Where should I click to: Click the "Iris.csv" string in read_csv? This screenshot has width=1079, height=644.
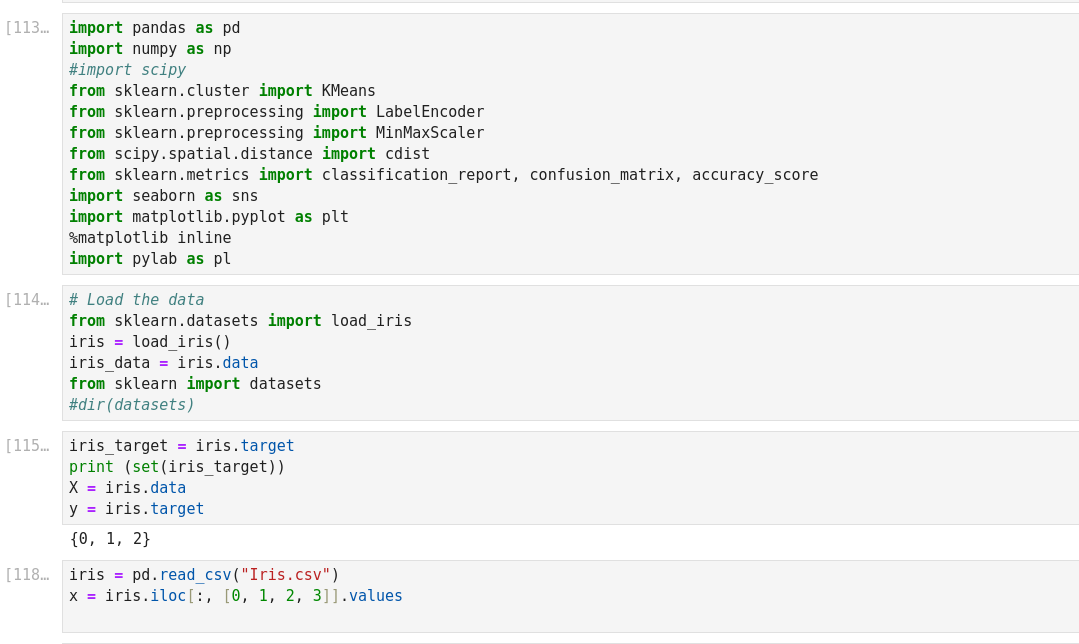click(285, 575)
